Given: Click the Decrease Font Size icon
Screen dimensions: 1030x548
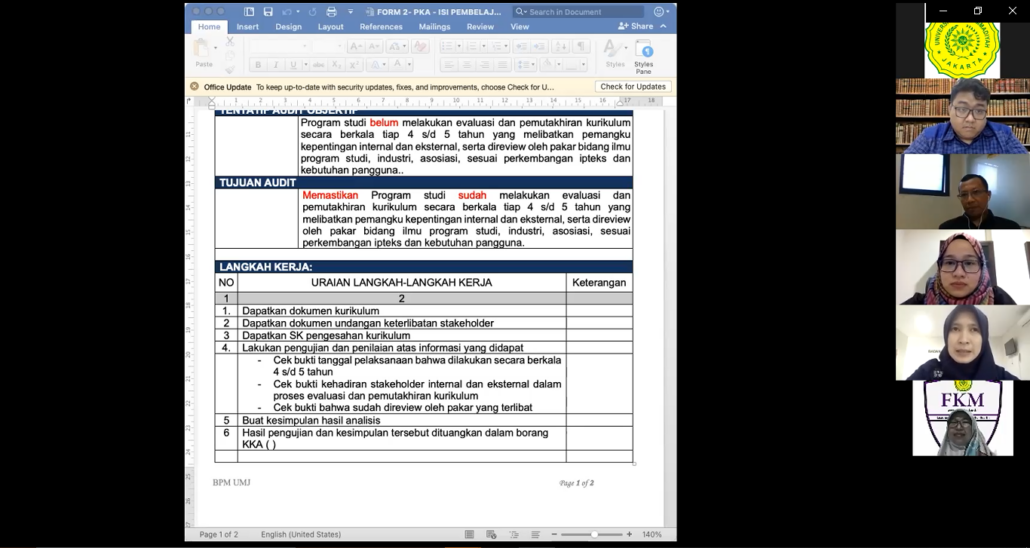Looking at the screenshot, I should pyautogui.click(x=374, y=47).
